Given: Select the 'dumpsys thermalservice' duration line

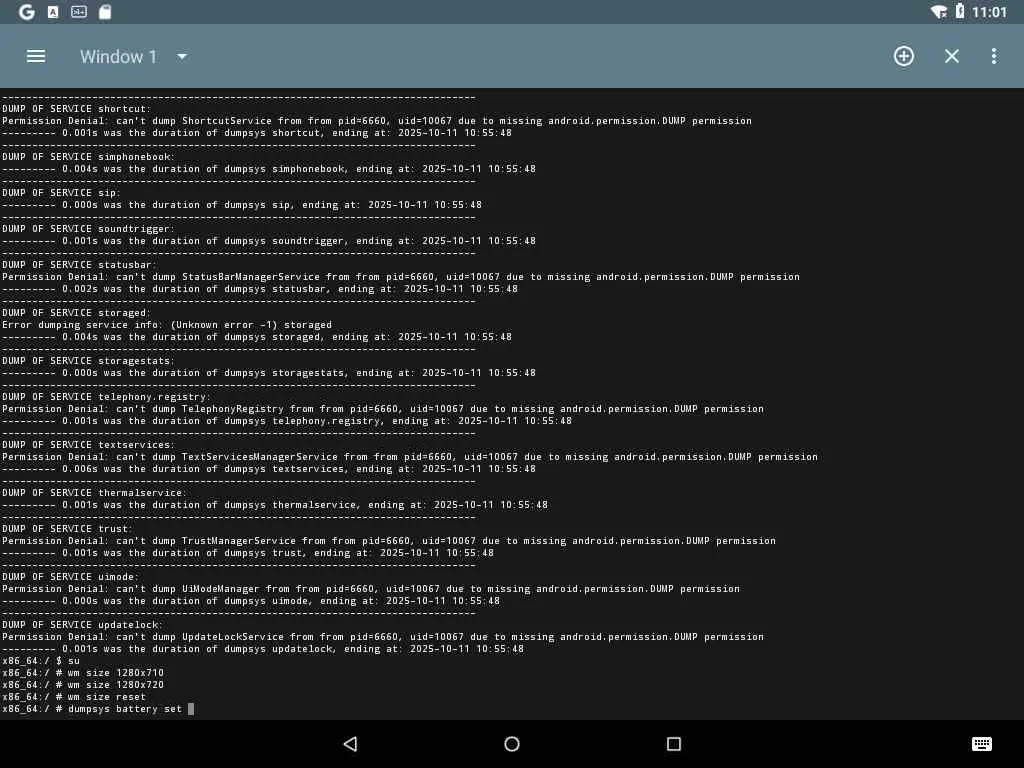Looking at the screenshot, I should (275, 505).
